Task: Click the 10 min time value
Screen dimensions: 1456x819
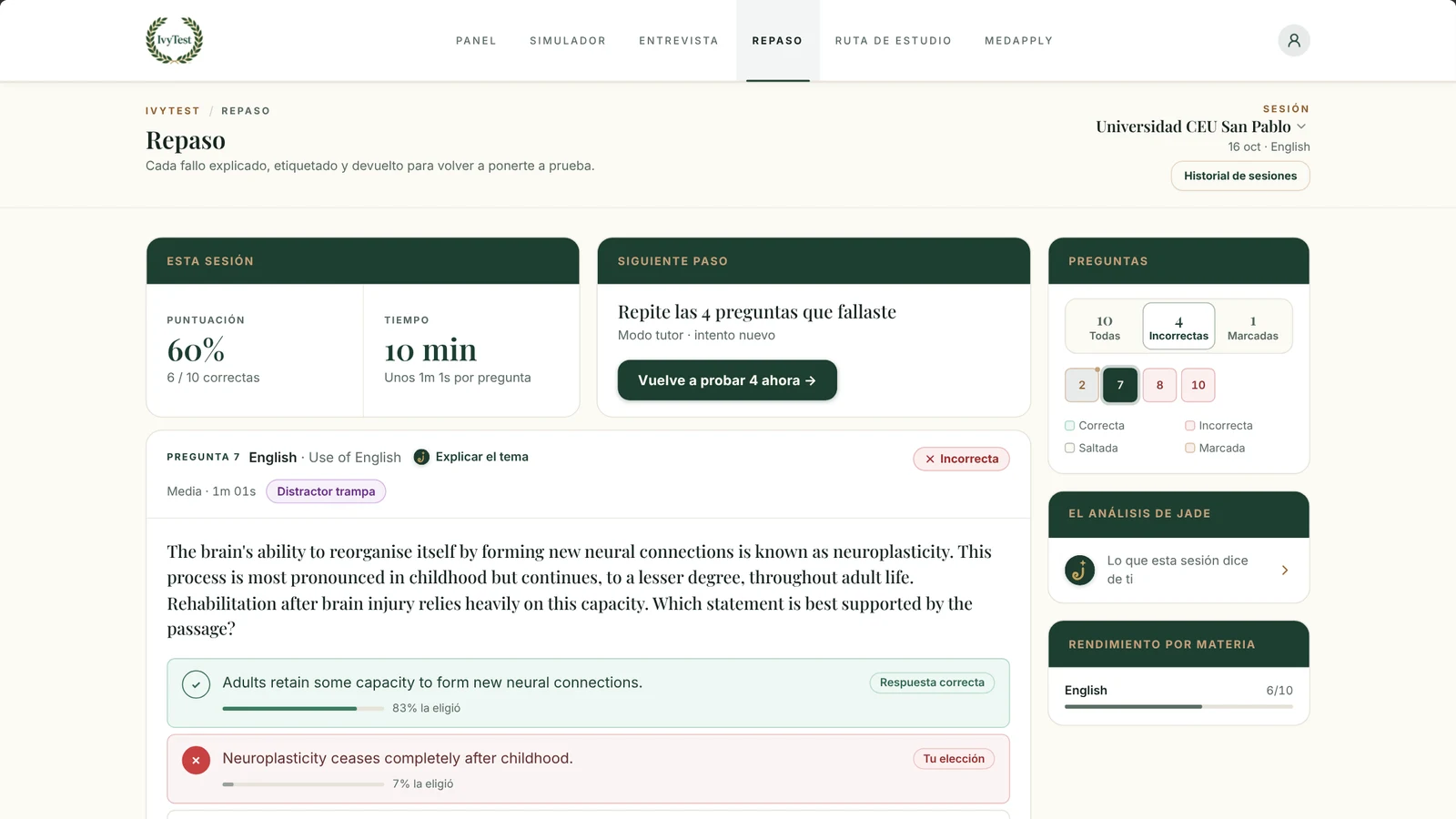Action: [430, 350]
